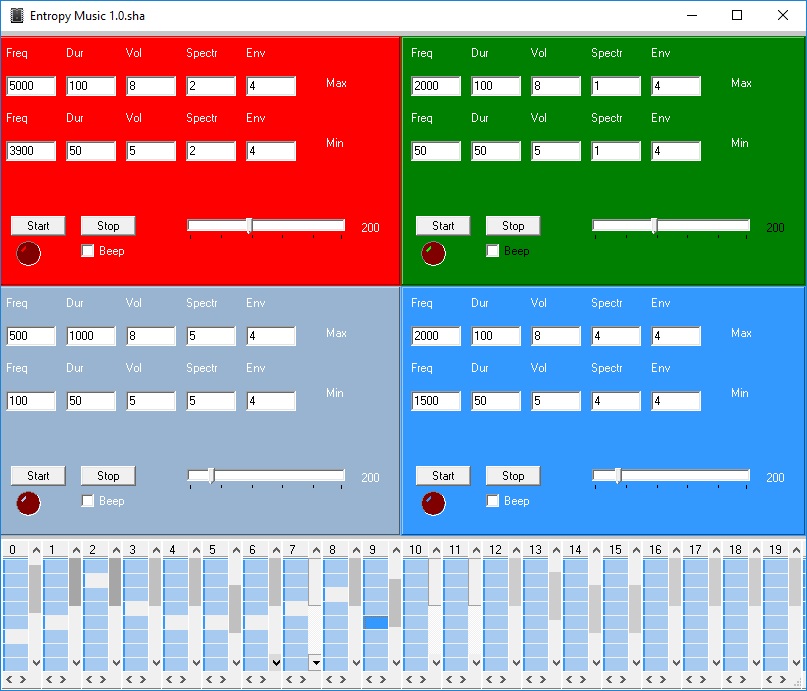Click right arrow below column 12

point(502,680)
